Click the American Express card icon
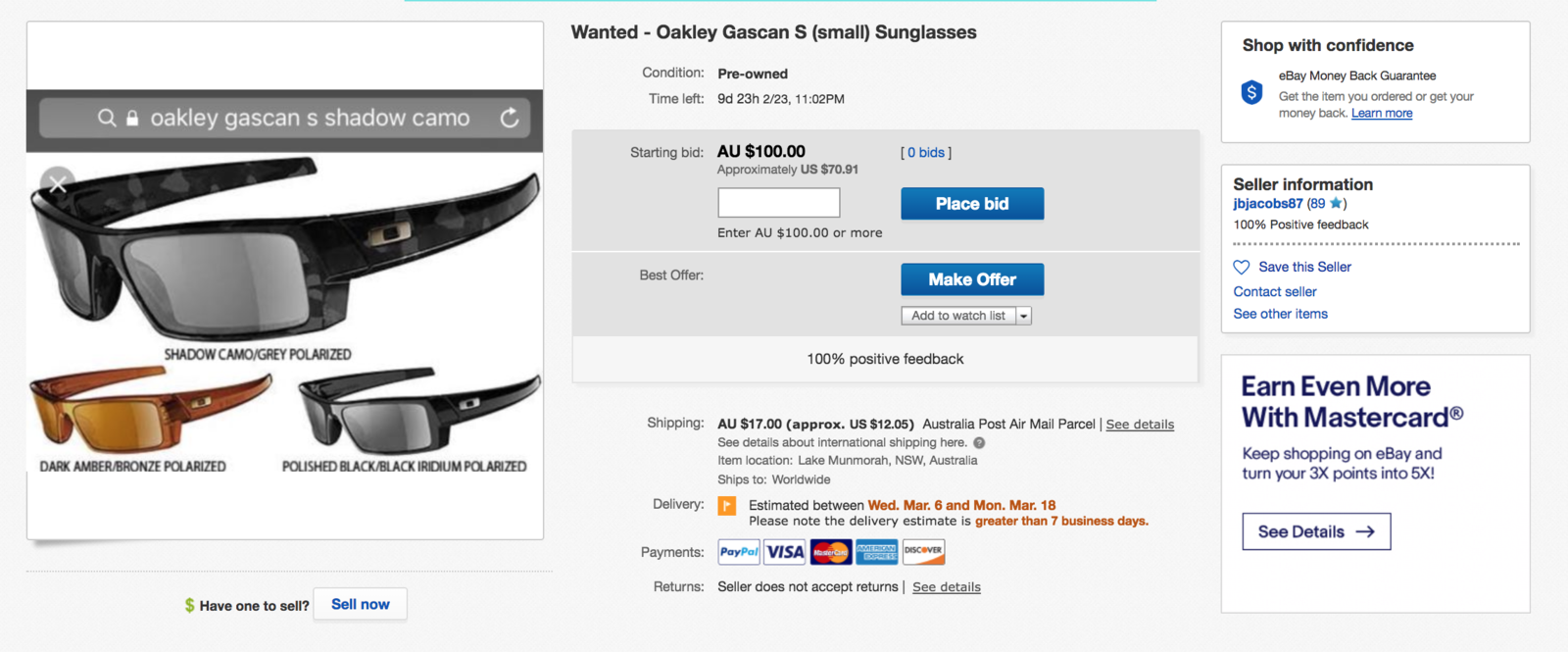The height and width of the screenshot is (652, 1568). [x=877, y=552]
